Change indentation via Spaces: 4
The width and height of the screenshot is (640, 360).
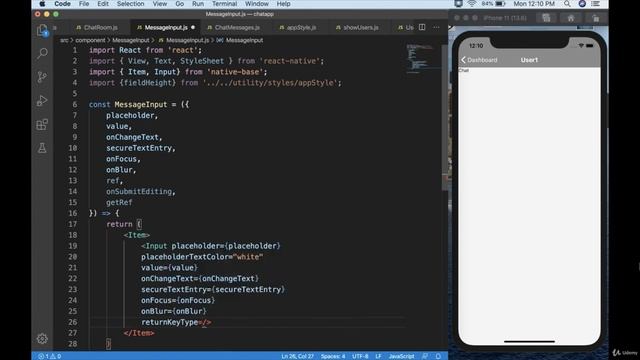point(333,356)
